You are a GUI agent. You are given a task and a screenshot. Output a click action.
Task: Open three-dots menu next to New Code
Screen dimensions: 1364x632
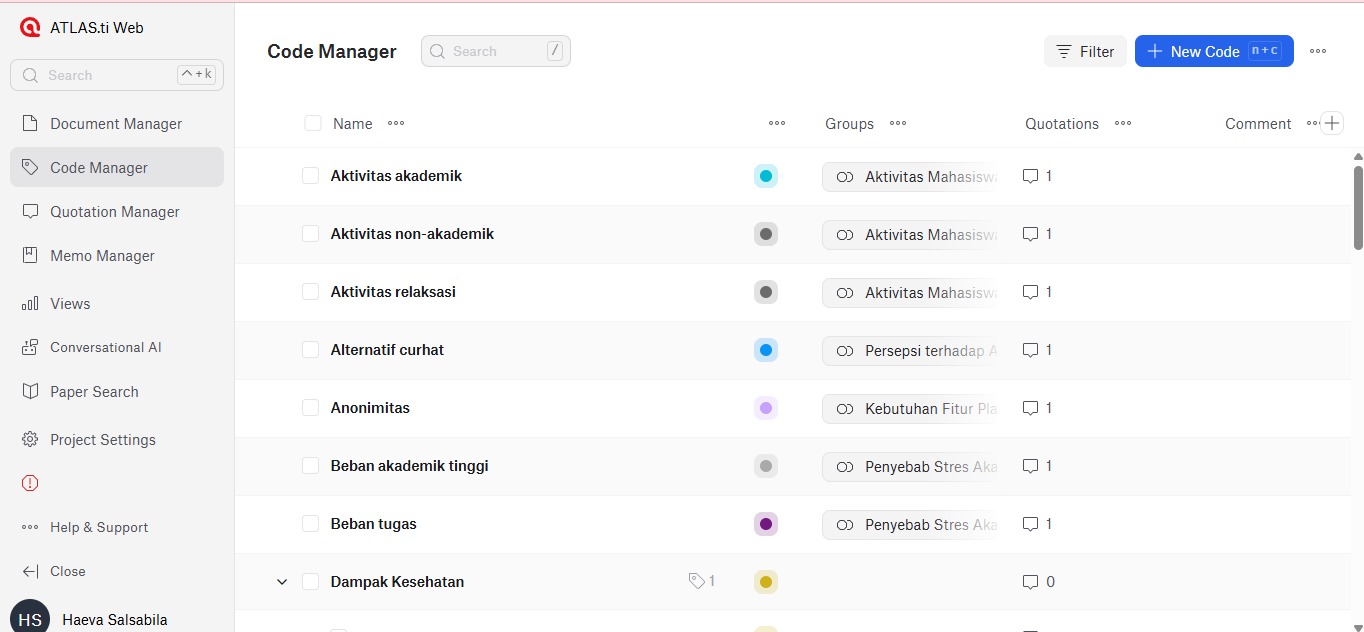pyautogui.click(x=1318, y=52)
